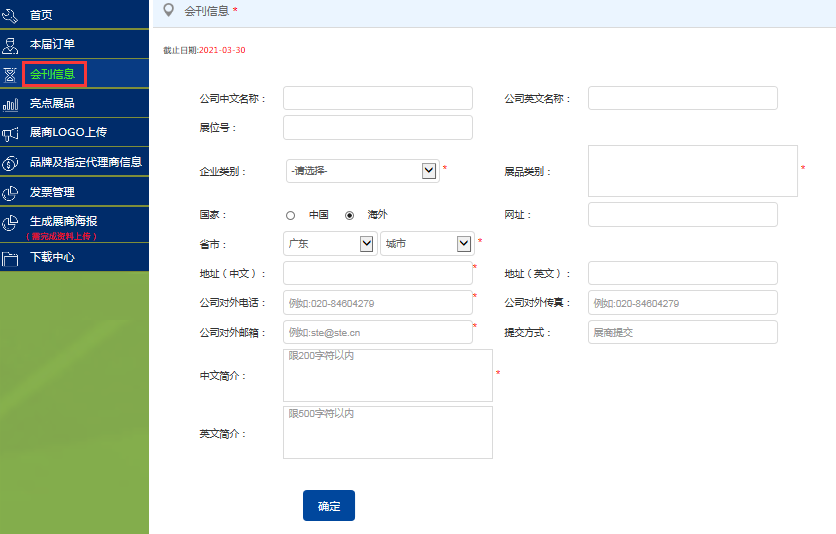This screenshot has height=534, width=836.
Task: Click the pie chart icon beside 发票管理
Action: pos(11,192)
